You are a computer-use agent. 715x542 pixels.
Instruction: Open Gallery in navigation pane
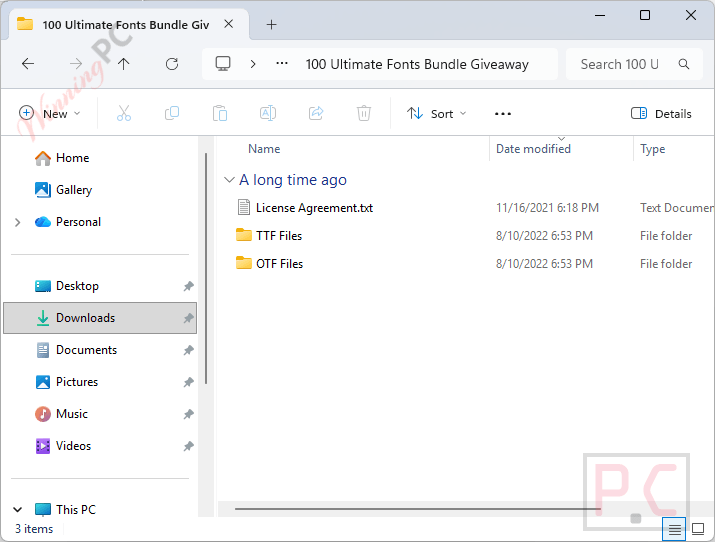coord(74,190)
